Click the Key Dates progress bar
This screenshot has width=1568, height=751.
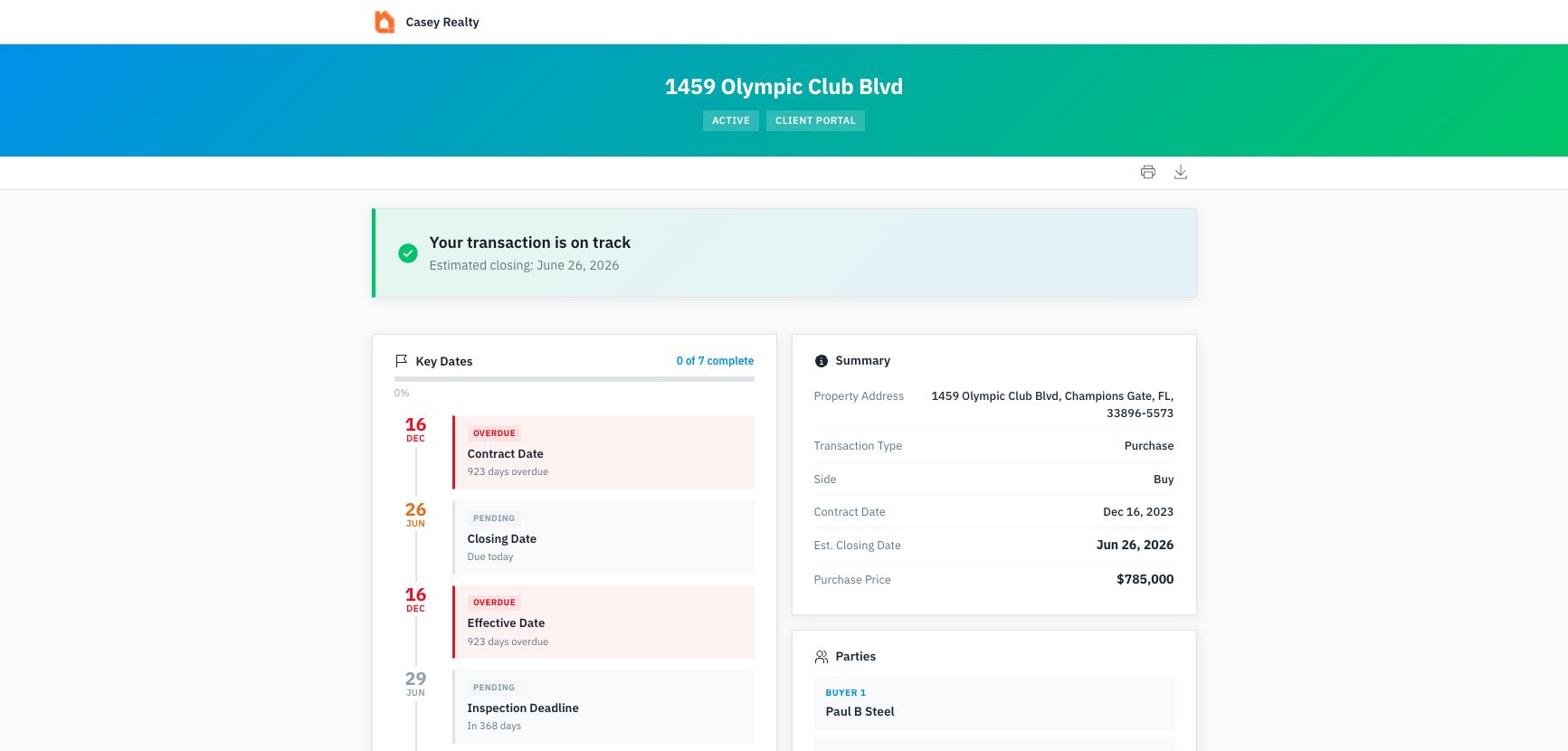click(575, 379)
